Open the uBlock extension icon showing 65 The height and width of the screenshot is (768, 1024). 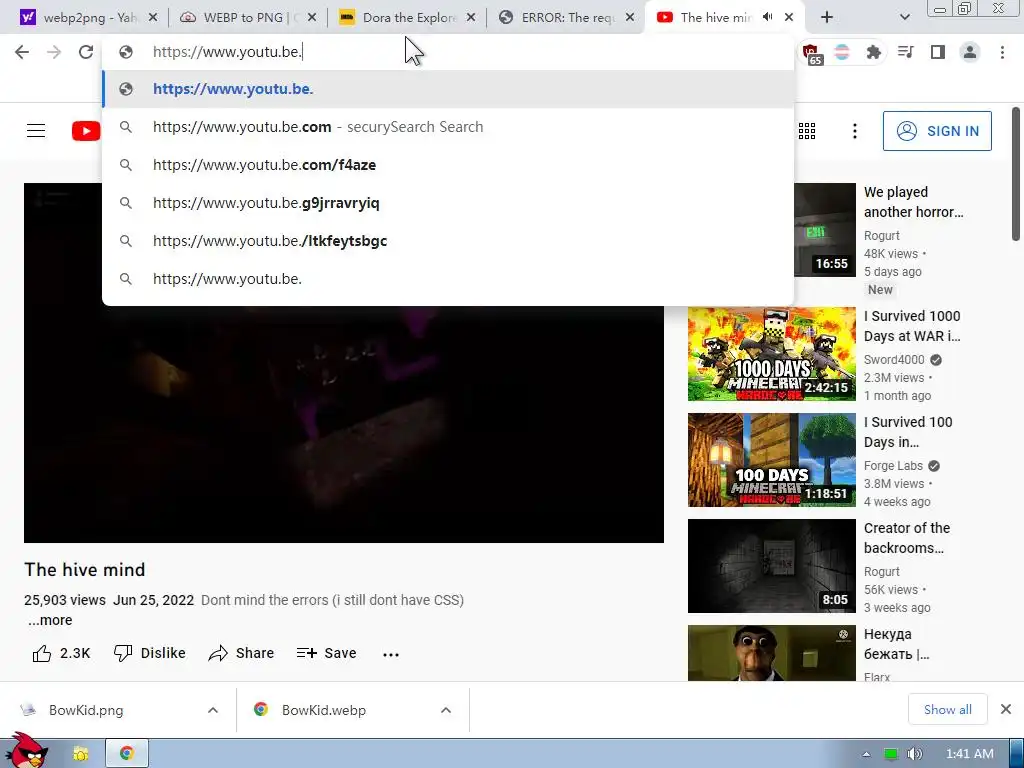point(811,54)
